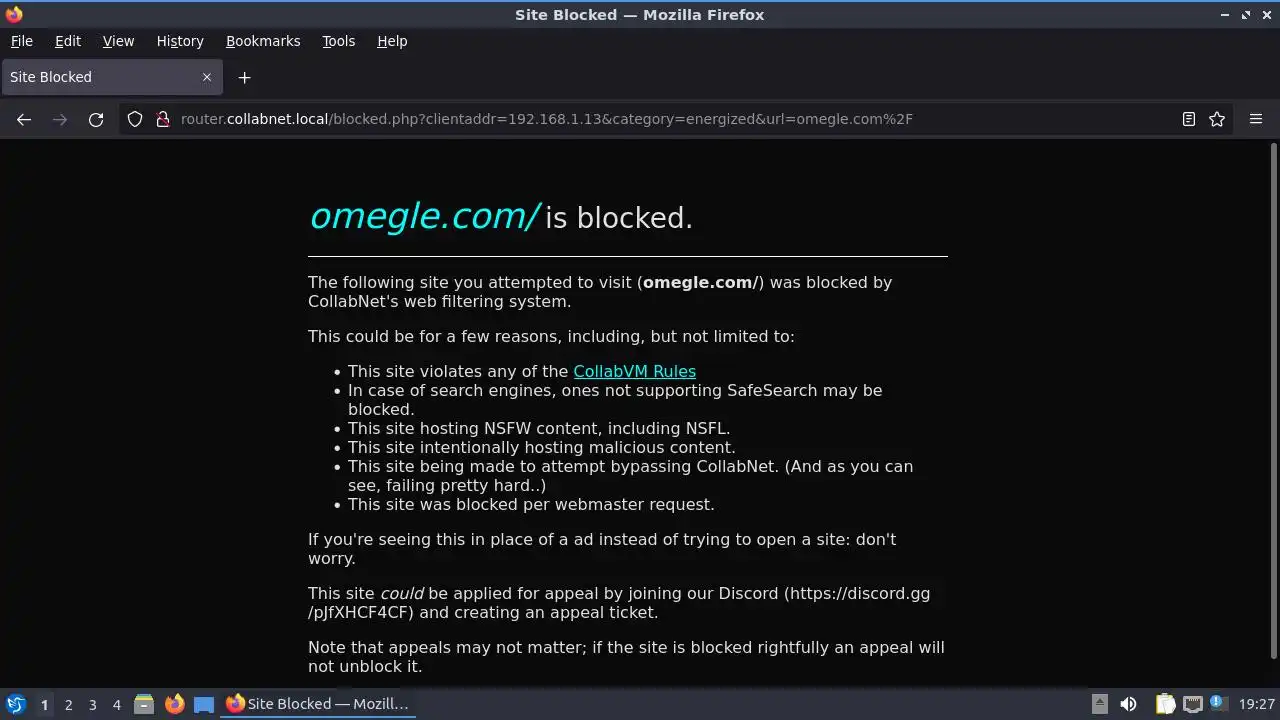Image resolution: width=1280 pixels, height=720 pixels.
Task: Open removable media tray icon
Action: click(x=1099, y=704)
